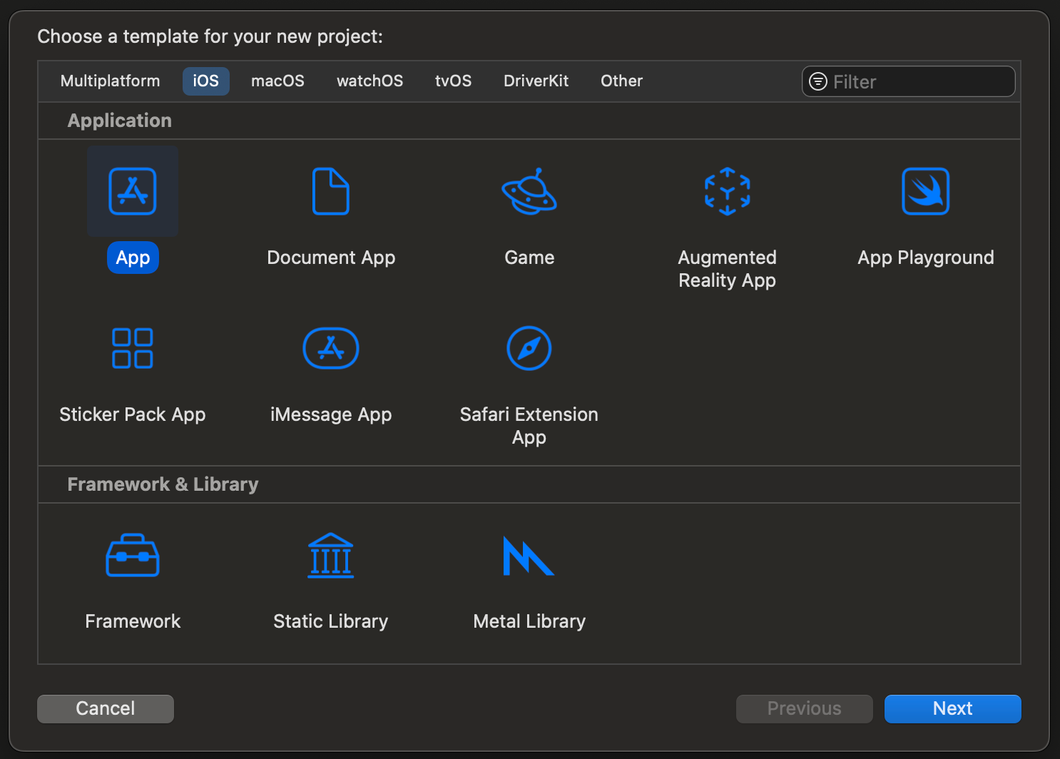Select the Safari Extension App template

pyautogui.click(x=529, y=348)
